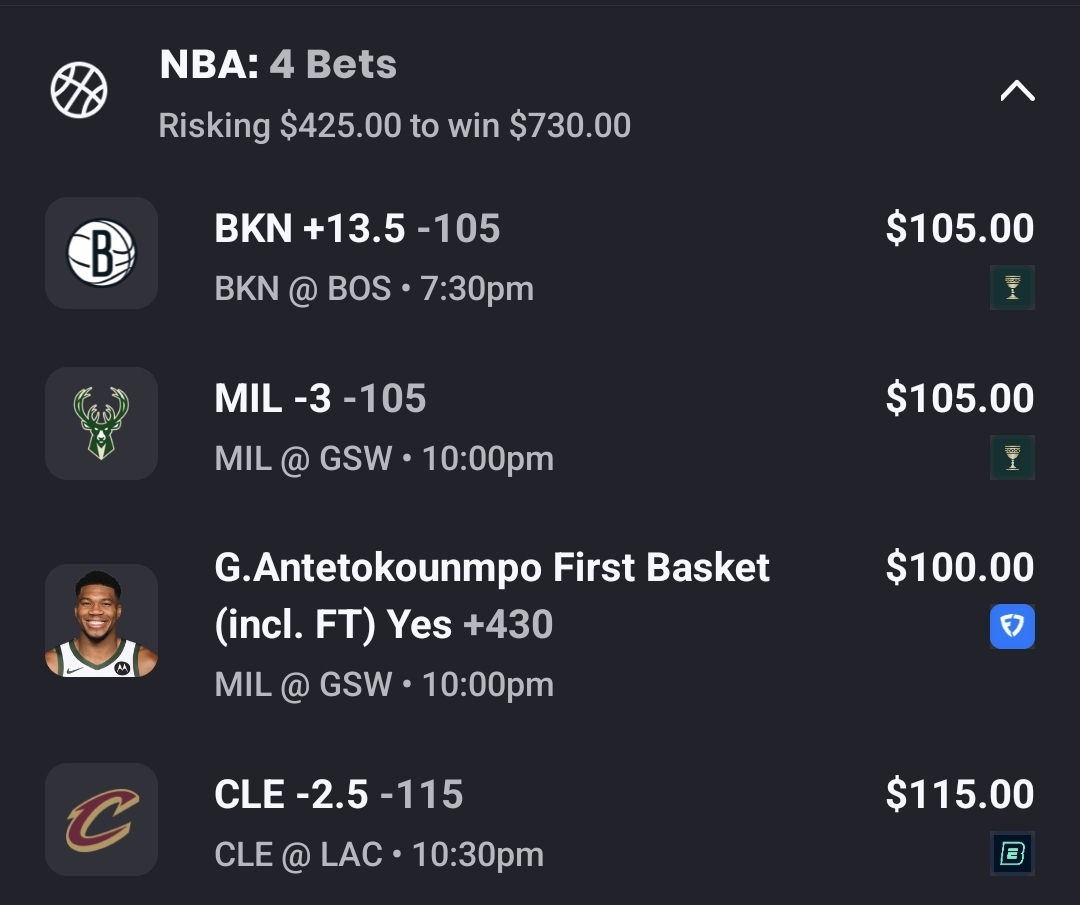This screenshot has width=1080, height=905.
Task: Open the G.Antetokounmpo First Basket bet
Action: point(491,595)
